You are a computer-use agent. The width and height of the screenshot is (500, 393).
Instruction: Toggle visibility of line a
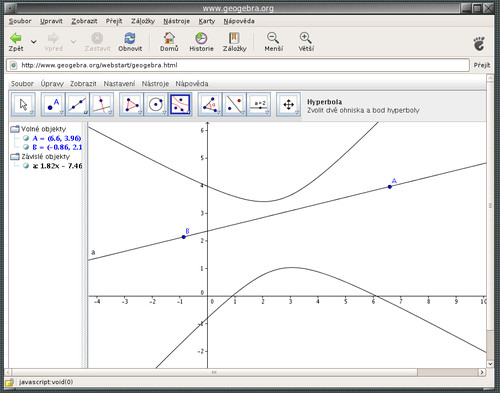(x=26, y=166)
